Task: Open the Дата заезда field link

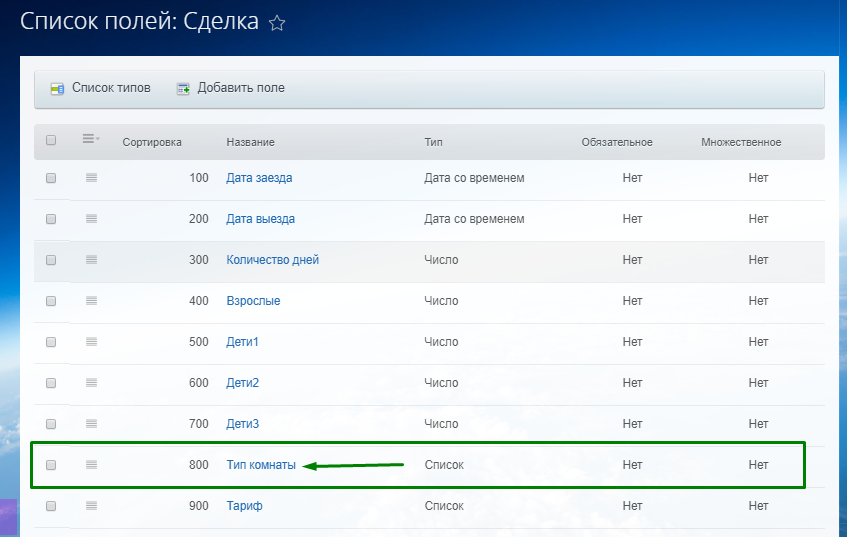Action: click(x=259, y=178)
